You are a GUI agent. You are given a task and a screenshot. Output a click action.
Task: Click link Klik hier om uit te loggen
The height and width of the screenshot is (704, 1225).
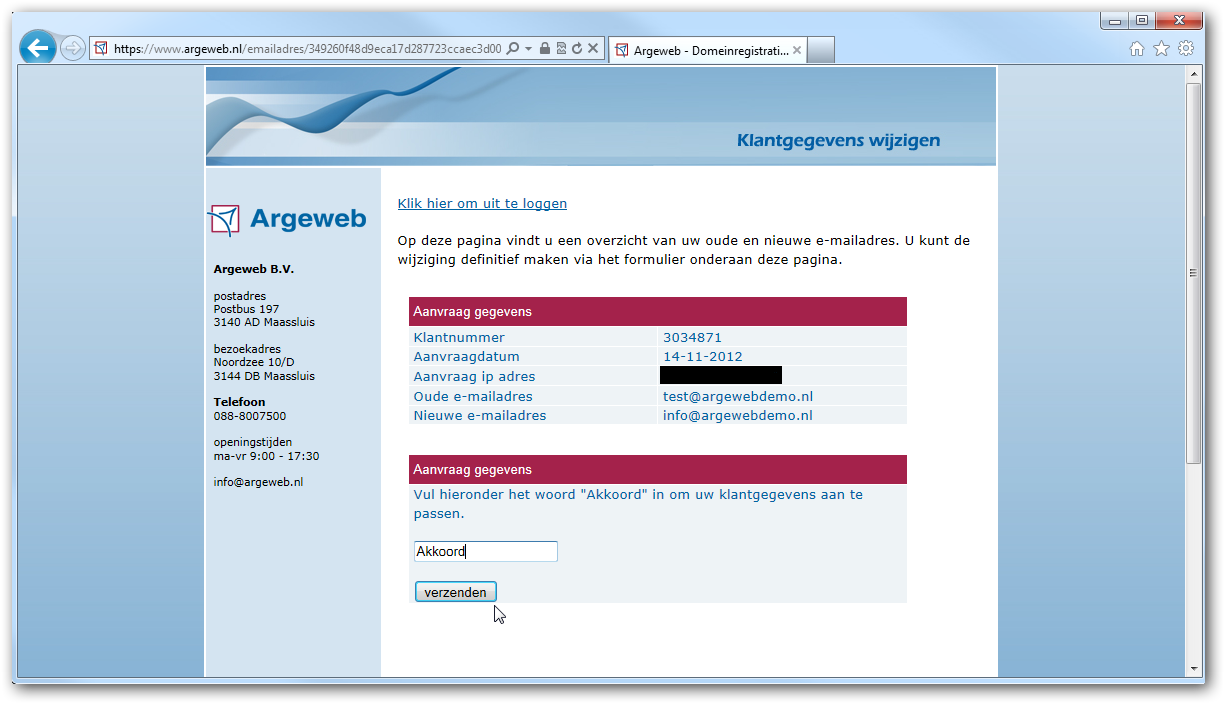coord(482,203)
